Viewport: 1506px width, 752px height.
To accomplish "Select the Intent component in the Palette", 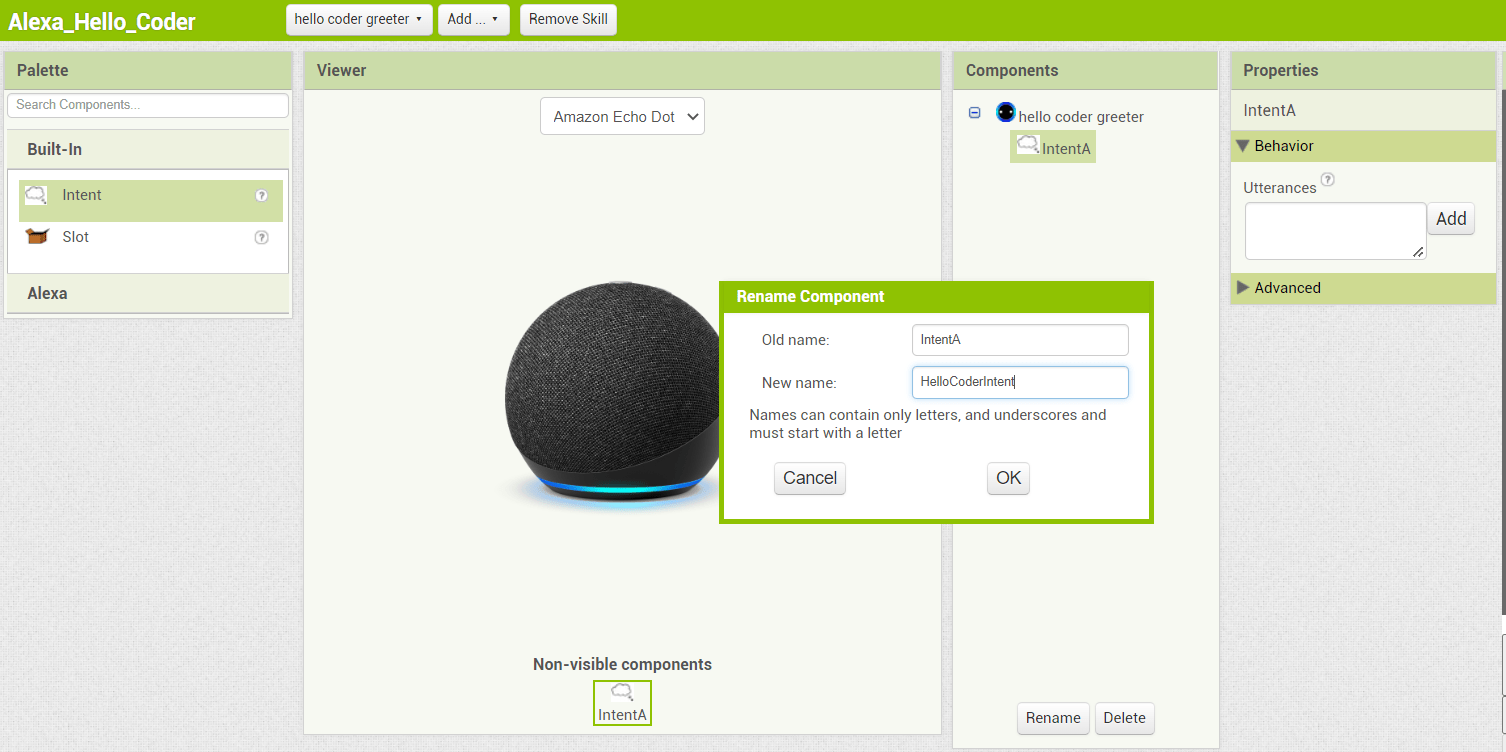I will tap(82, 195).
